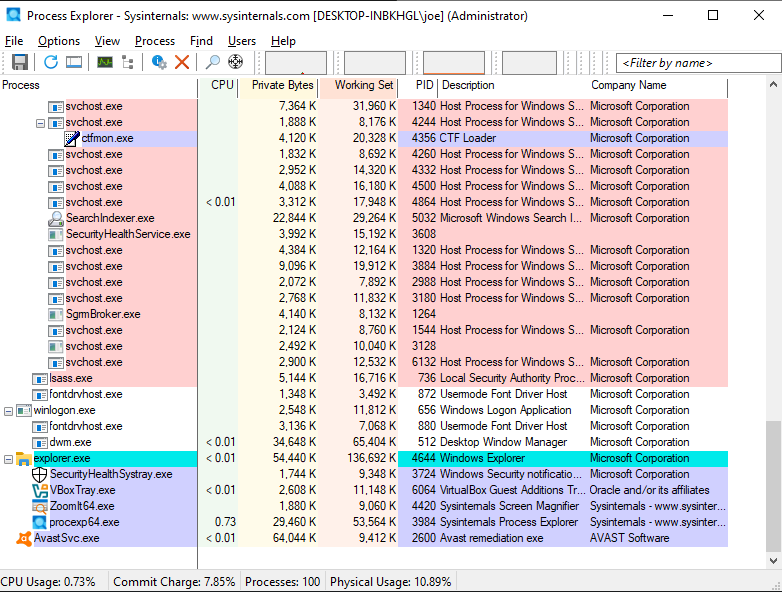Select the AvastSvc.exe process row

[x=364, y=538]
